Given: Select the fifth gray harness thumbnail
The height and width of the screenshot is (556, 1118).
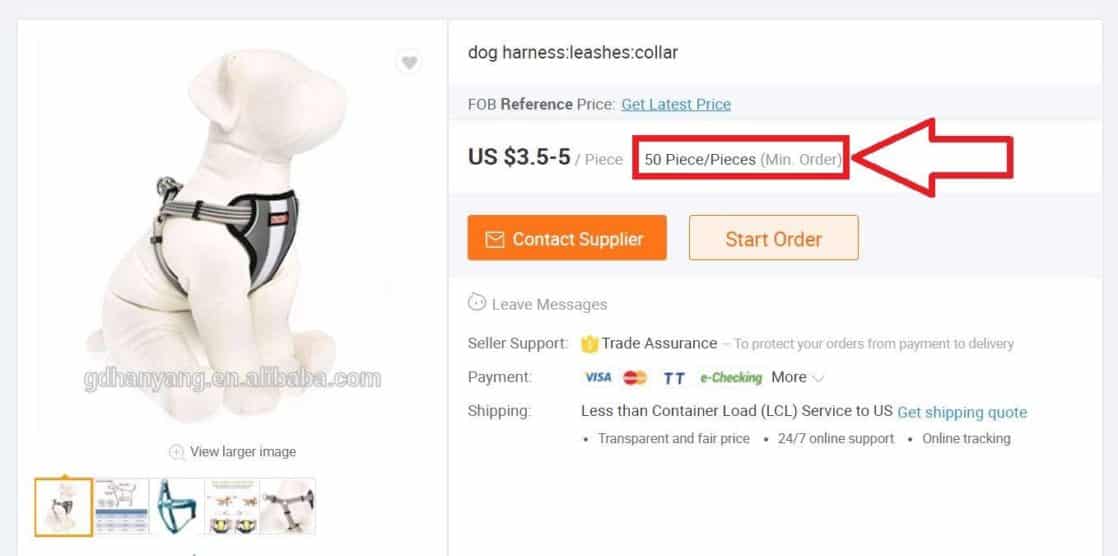Looking at the screenshot, I should click(x=288, y=507).
